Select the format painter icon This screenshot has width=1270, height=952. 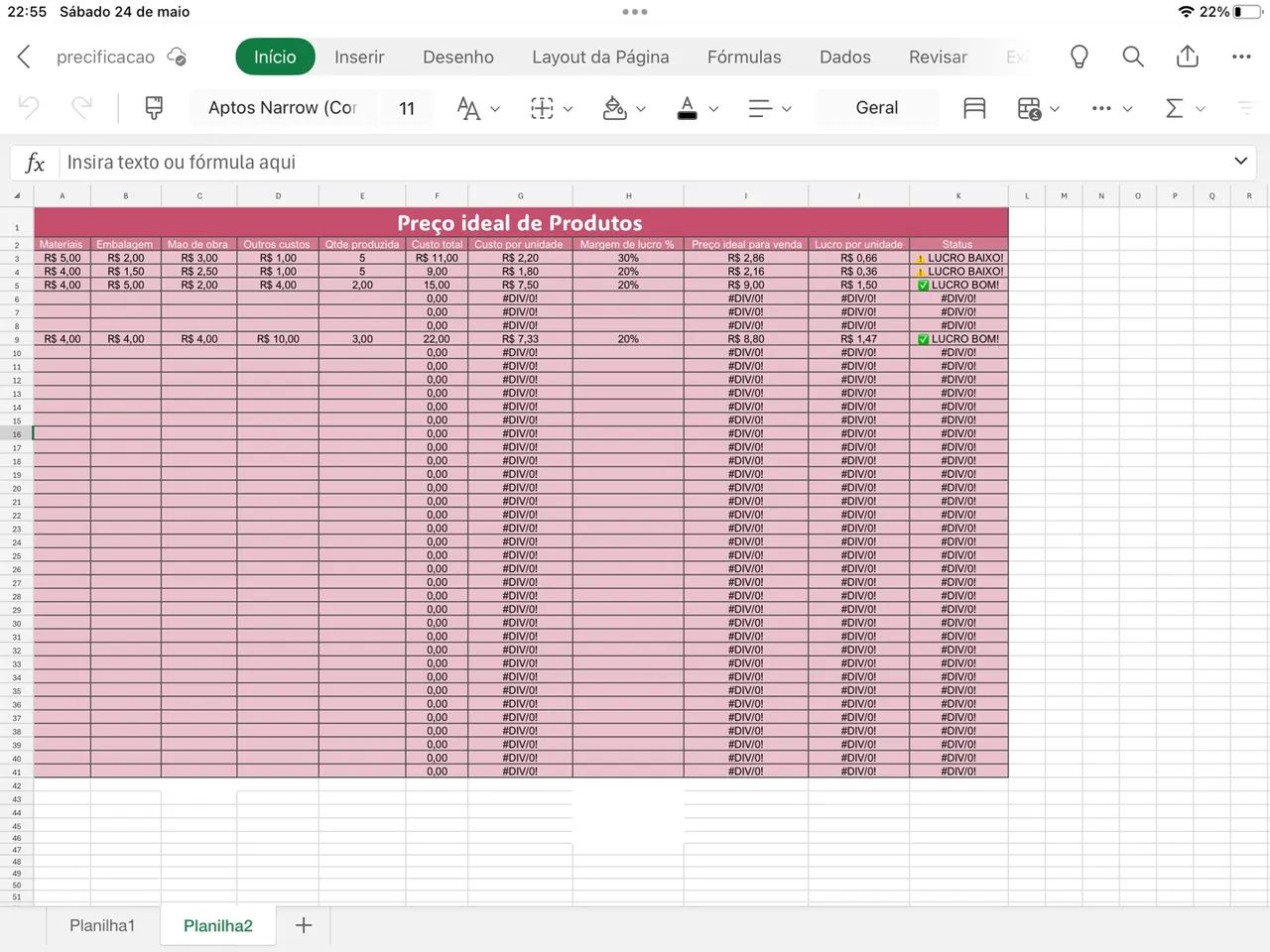tap(154, 107)
